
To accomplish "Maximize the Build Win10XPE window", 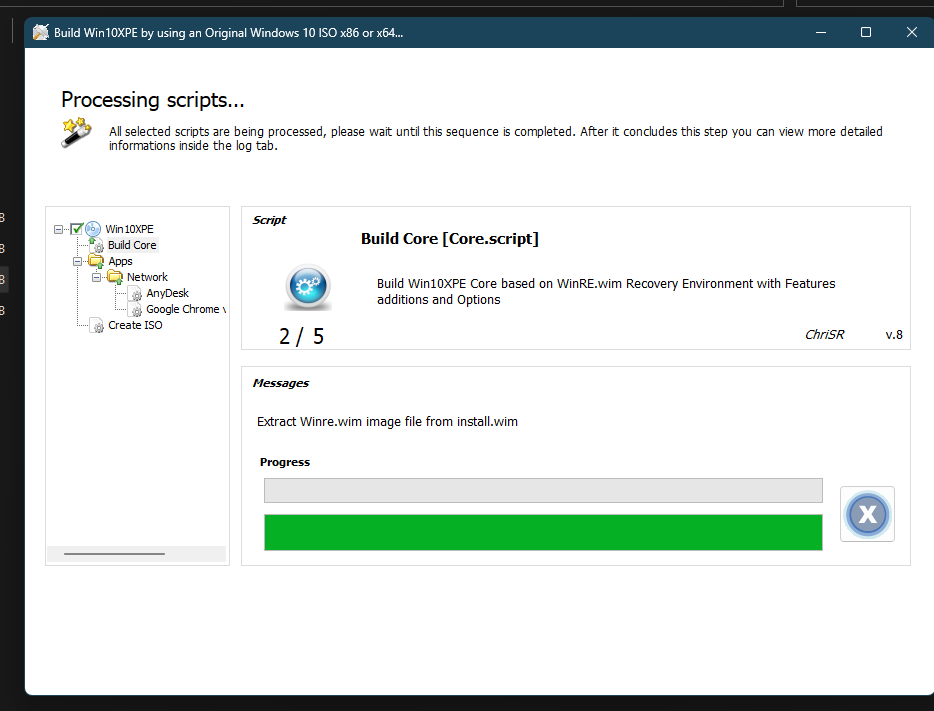I will (x=866, y=32).
